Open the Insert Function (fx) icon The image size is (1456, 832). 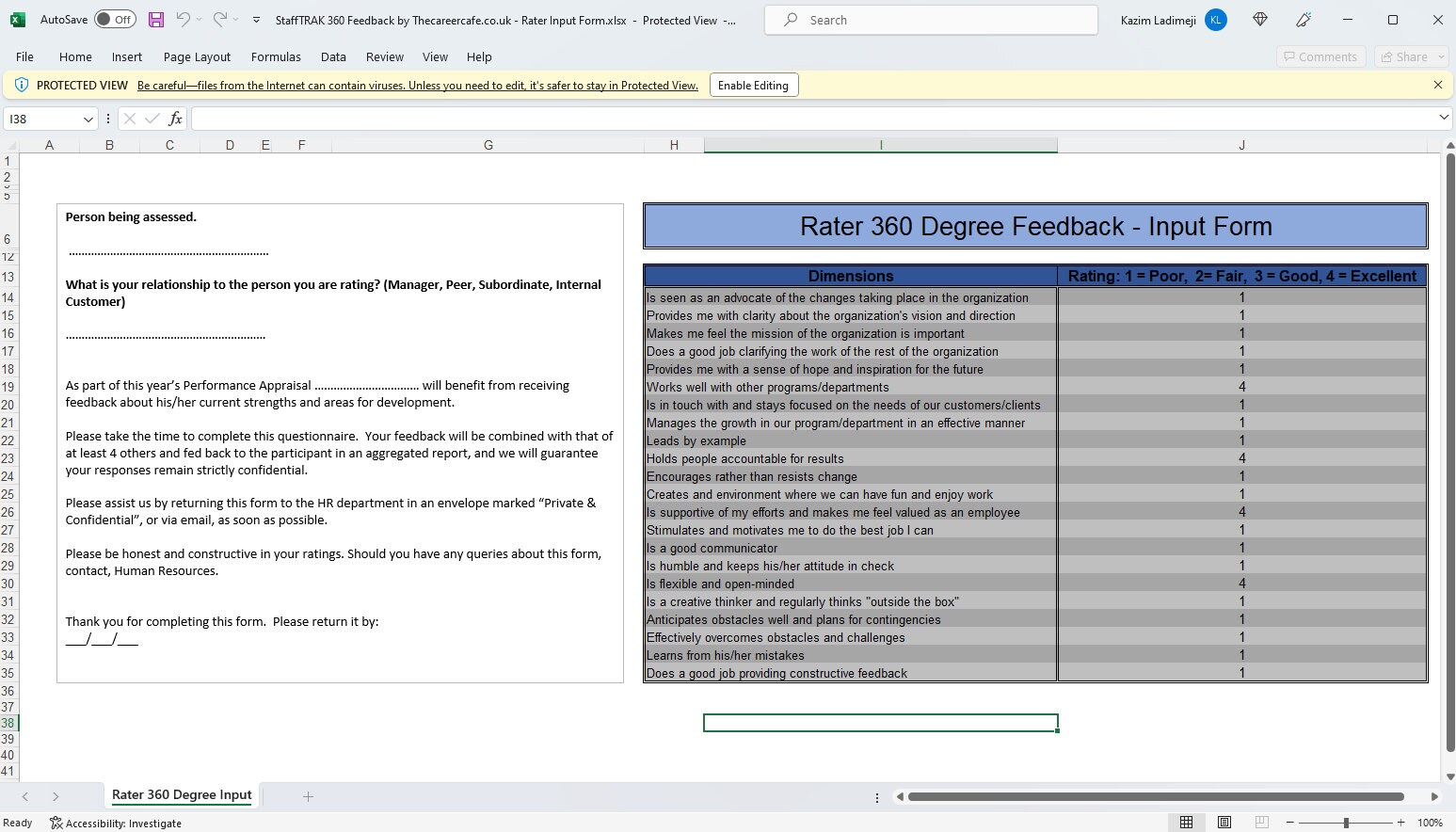[x=175, y=119]
